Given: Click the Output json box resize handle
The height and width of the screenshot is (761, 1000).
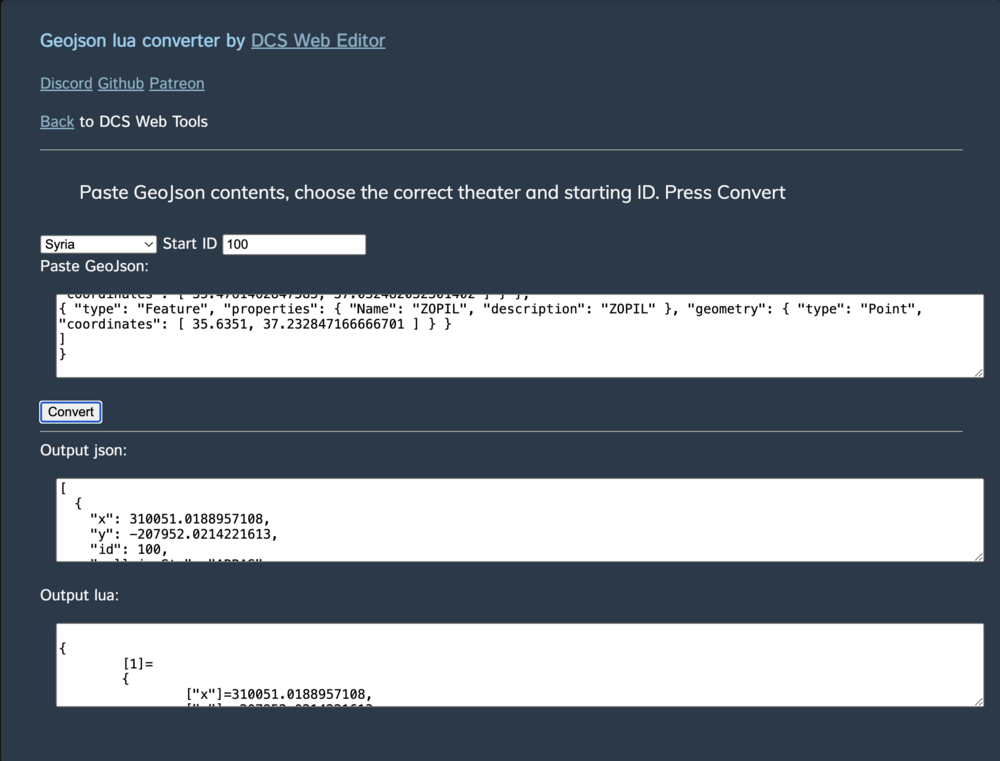Looking at the screenshot, I should tap(978, 556).
